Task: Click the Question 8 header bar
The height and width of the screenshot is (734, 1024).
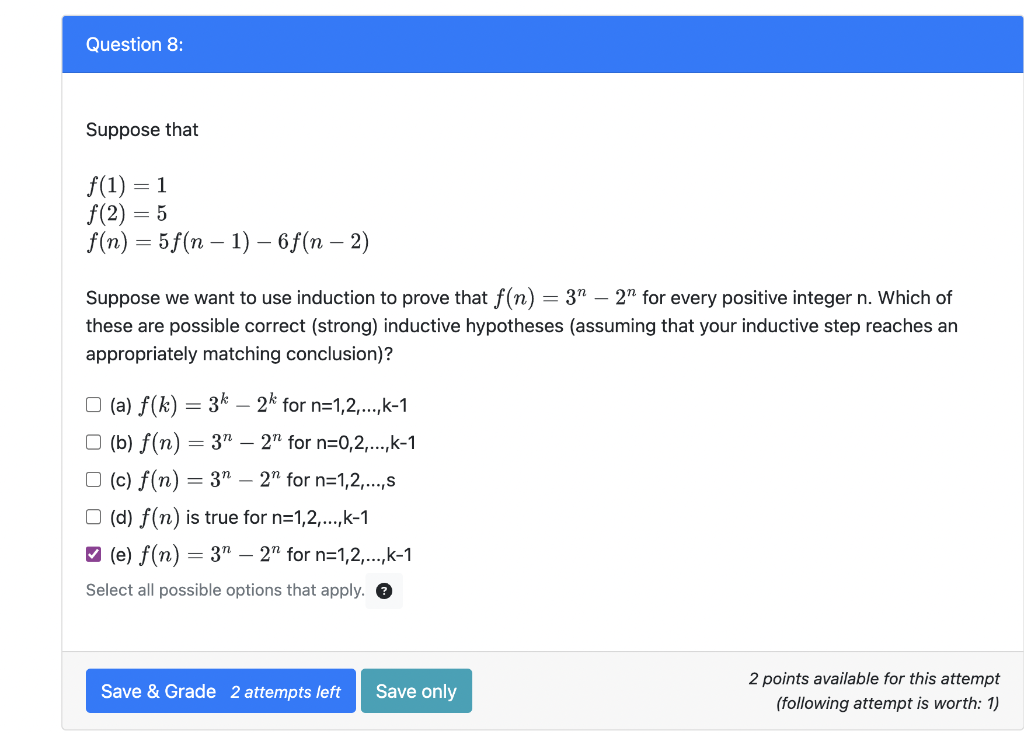Action: tap(135, 44)
